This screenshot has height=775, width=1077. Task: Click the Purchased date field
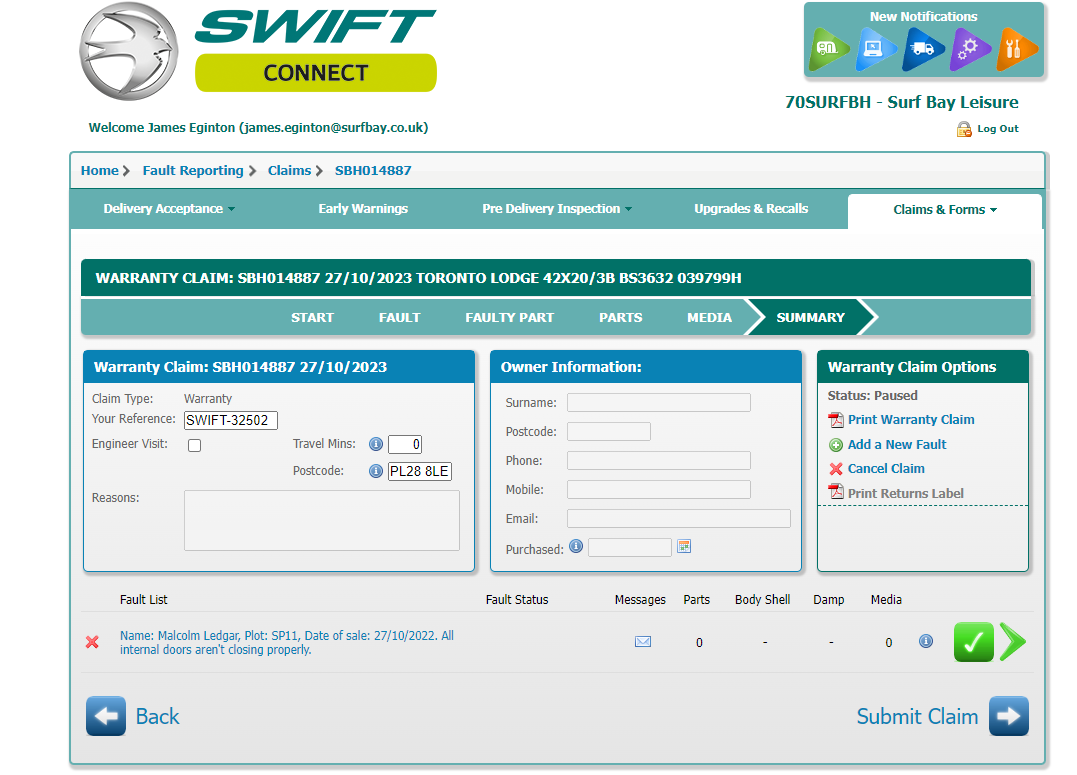click(630, 548)
